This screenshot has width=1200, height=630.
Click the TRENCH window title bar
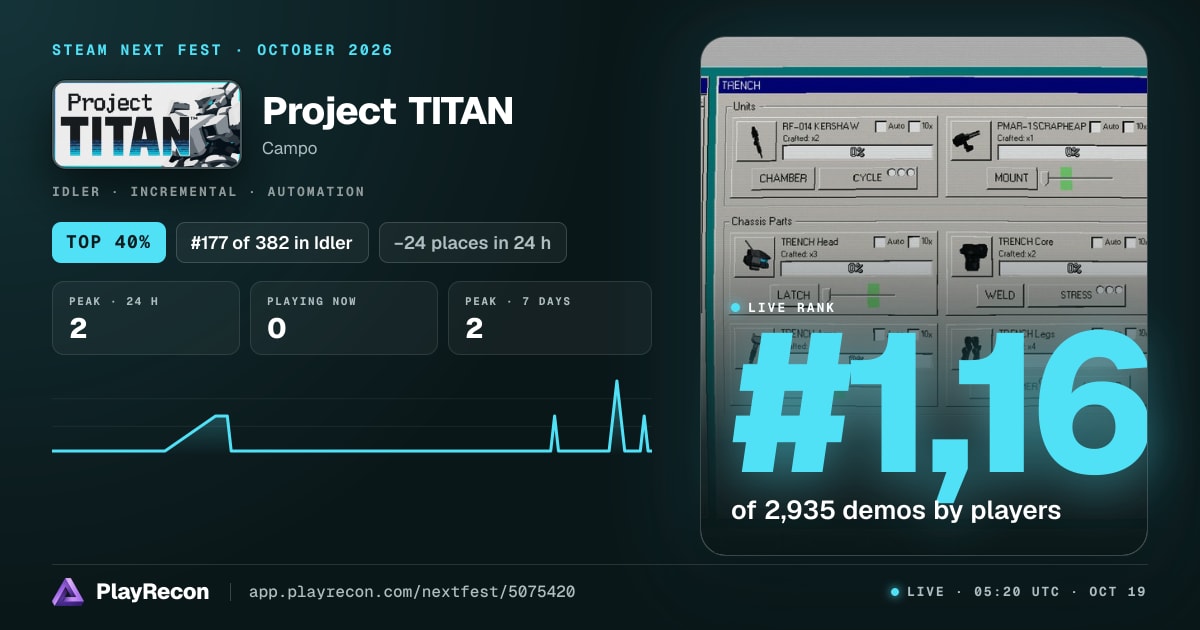(932, 86)
